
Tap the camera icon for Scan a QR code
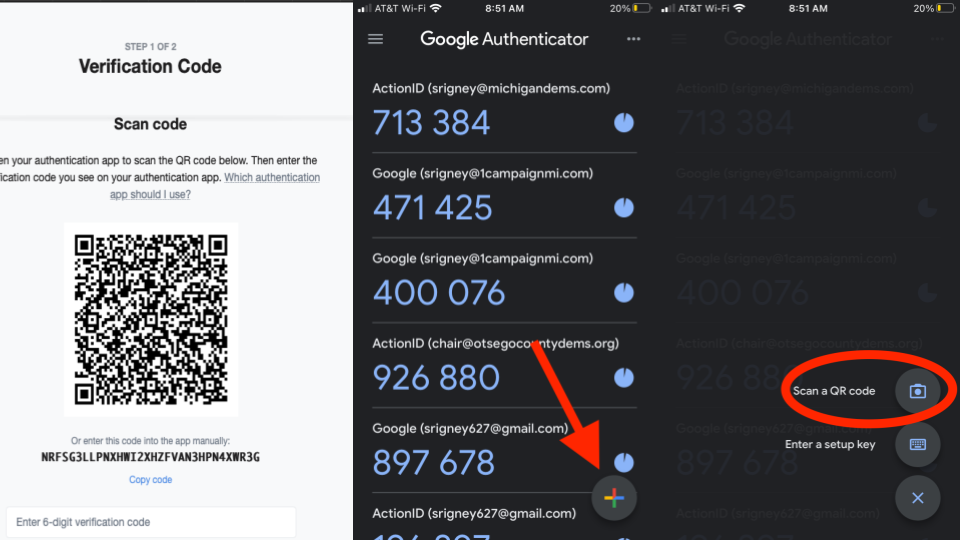917,391
